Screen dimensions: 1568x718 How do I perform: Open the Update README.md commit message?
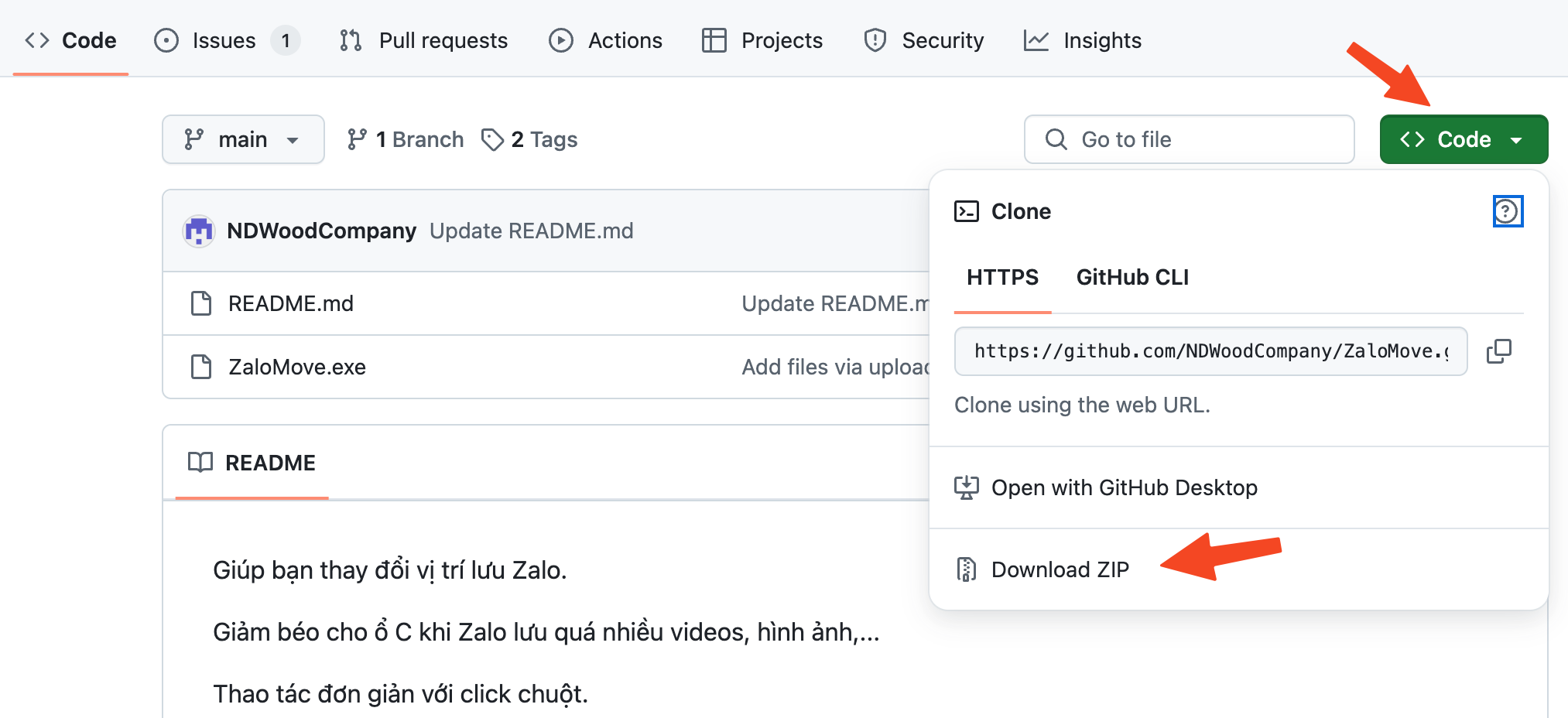(532, 231)
